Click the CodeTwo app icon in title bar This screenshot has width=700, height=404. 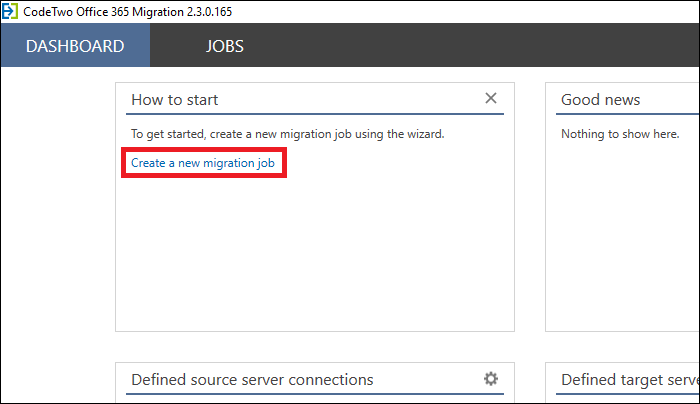(10, 11)
